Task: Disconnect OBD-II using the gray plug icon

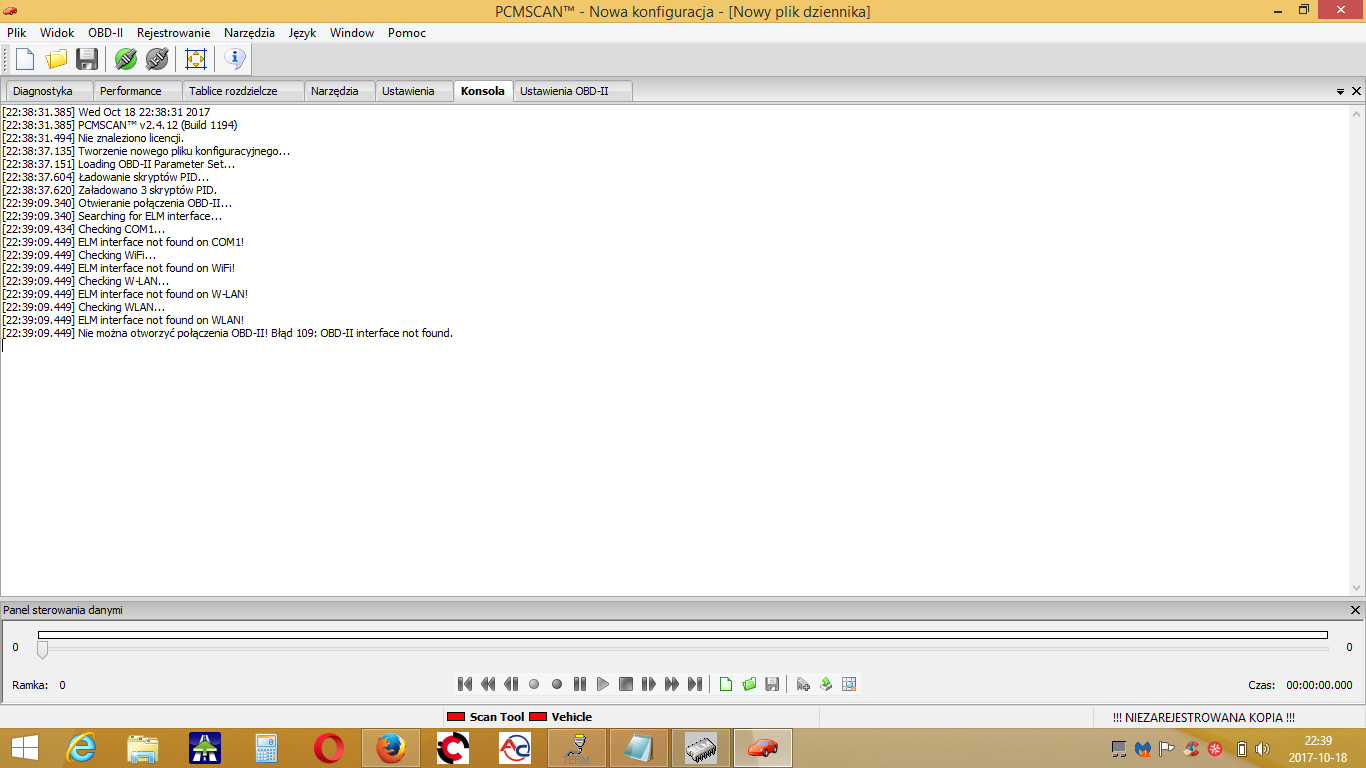Action: (x=157, y=59)
